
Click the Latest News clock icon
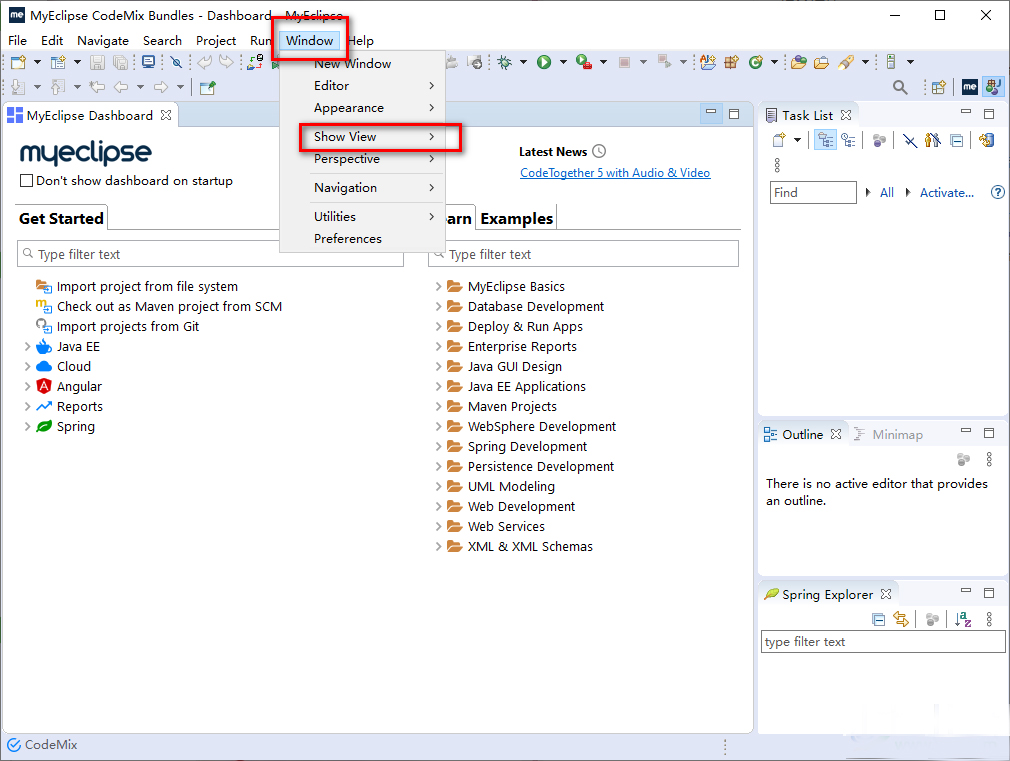click(599, 151)
